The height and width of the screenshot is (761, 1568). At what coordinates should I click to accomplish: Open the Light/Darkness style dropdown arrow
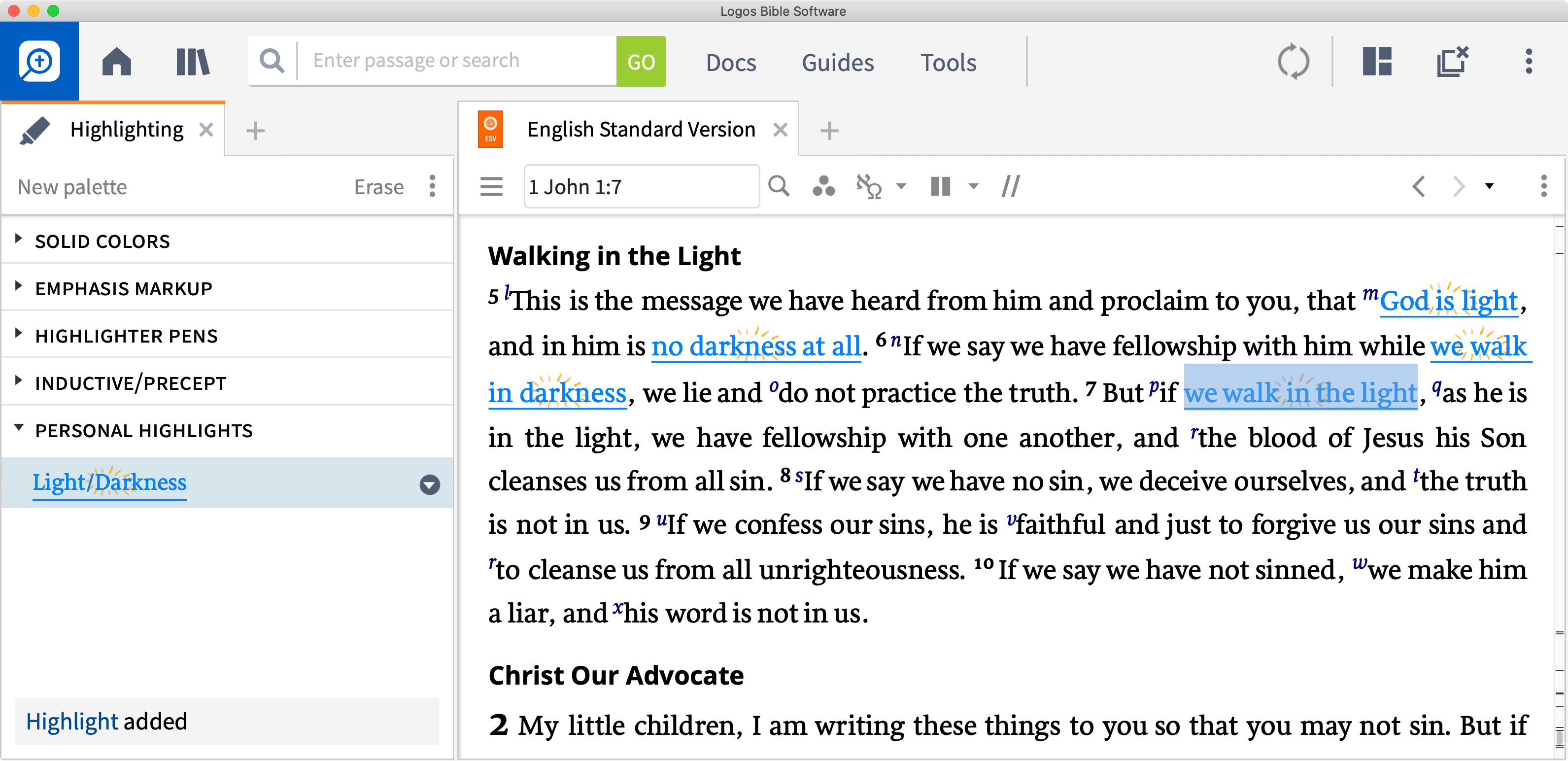coord(430,484)
